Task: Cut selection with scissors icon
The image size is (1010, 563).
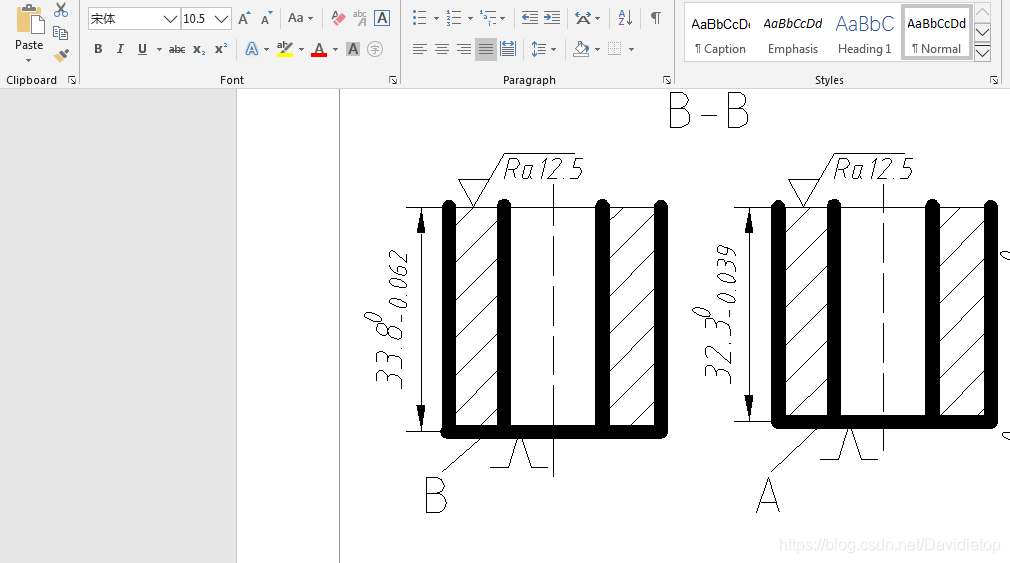Action: (61, 10)
